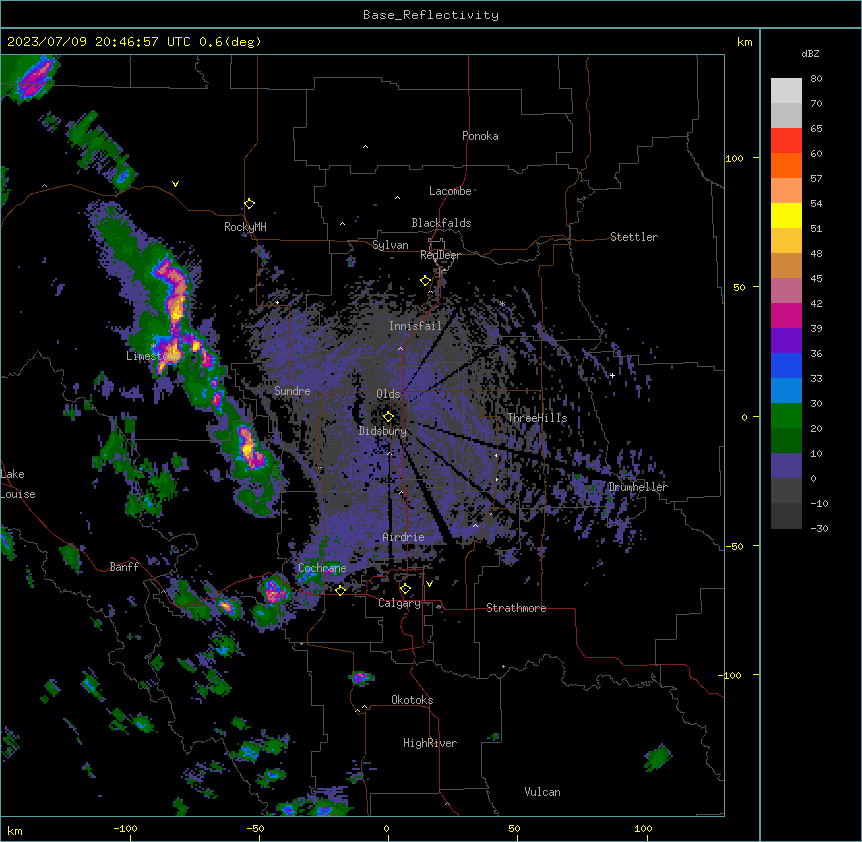Select the Airdrie map label
Image resolution: width=862 pixels, height=842 pixels.
click(x=404, y=537)
